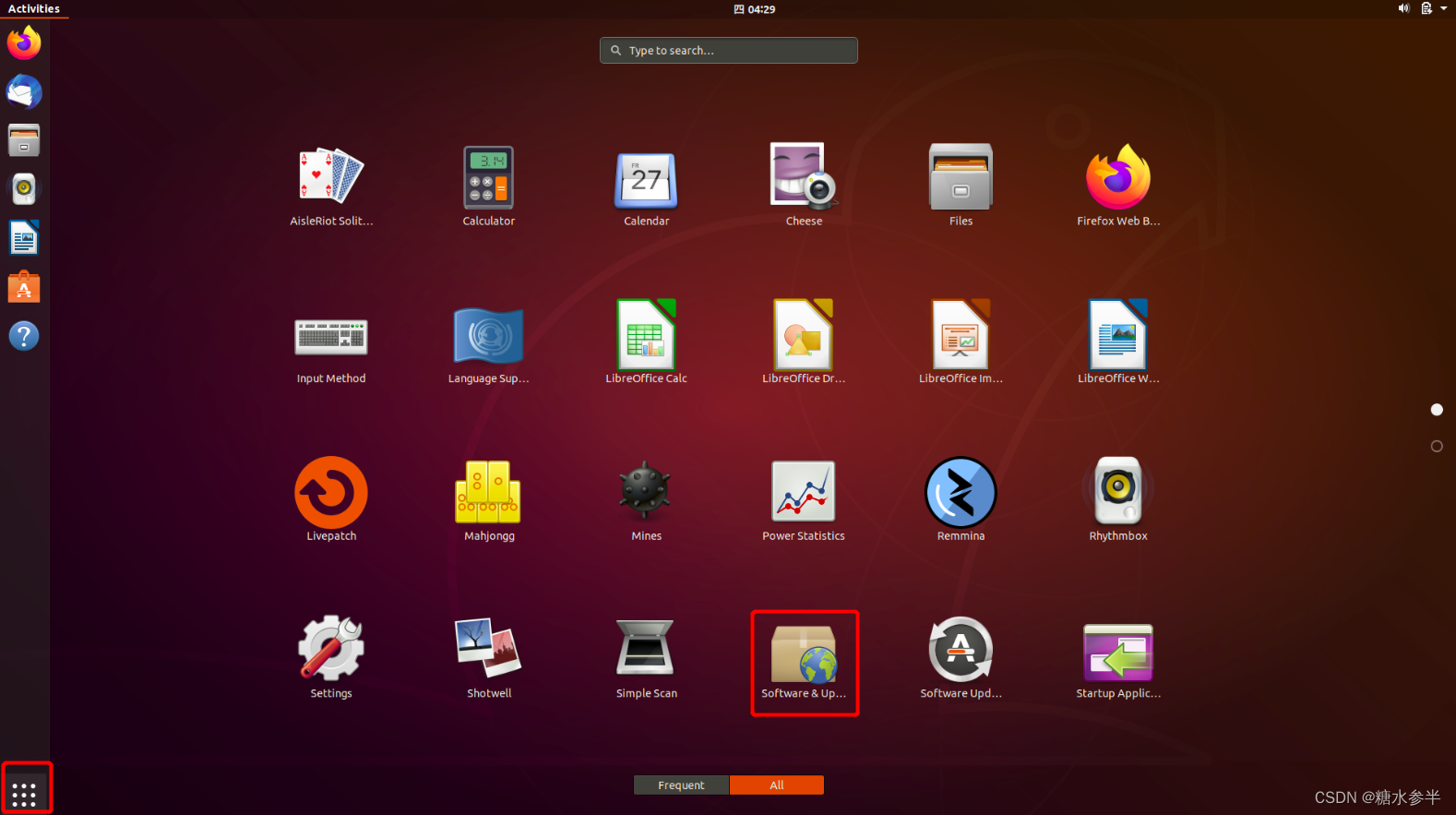Open LibreOffice Writer in the dock
This screenshot has height=815, width=1456.
pos(24,238)
